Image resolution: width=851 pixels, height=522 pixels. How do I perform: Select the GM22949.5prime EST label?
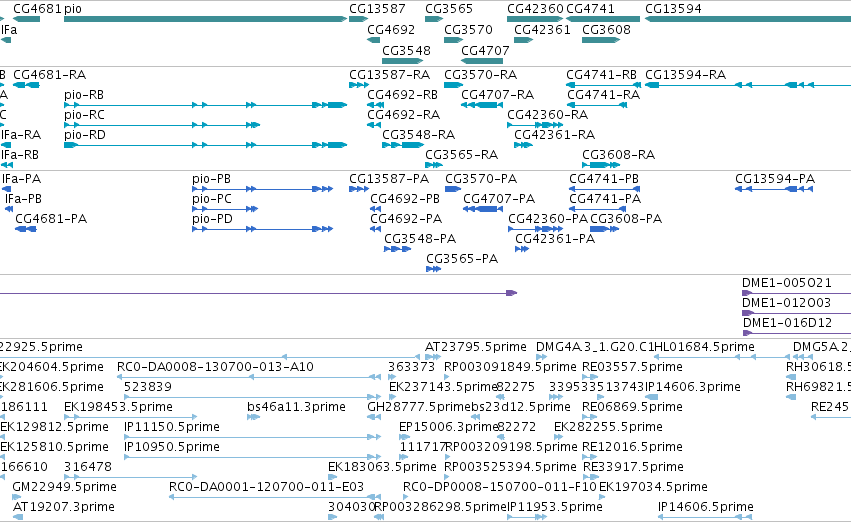tap(65, 487)
